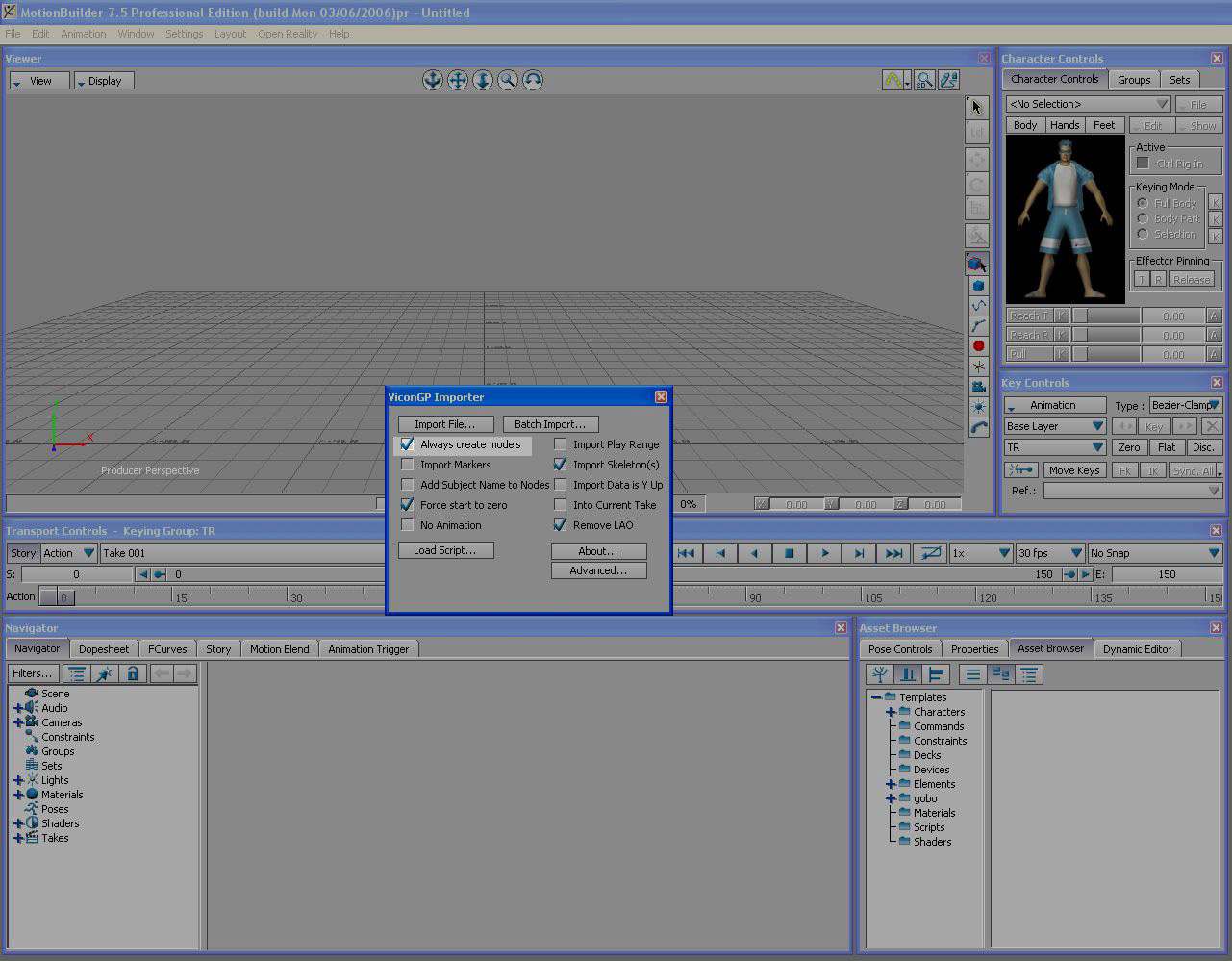
Task: Uncheck Always create models checkbox
Action: pos(408,444)
